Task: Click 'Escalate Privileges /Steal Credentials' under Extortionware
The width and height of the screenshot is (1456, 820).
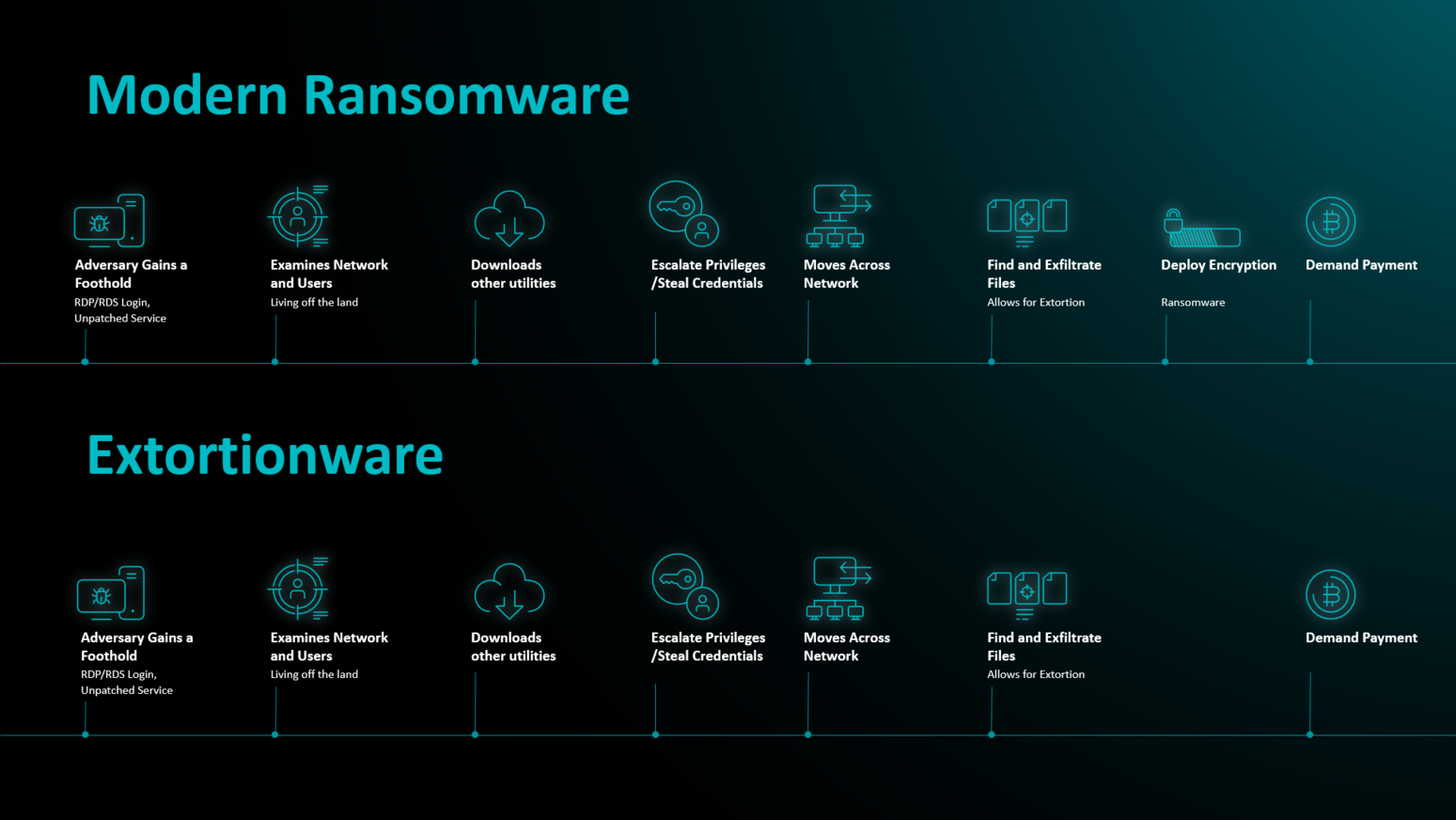Action: [x=708, y=647]
